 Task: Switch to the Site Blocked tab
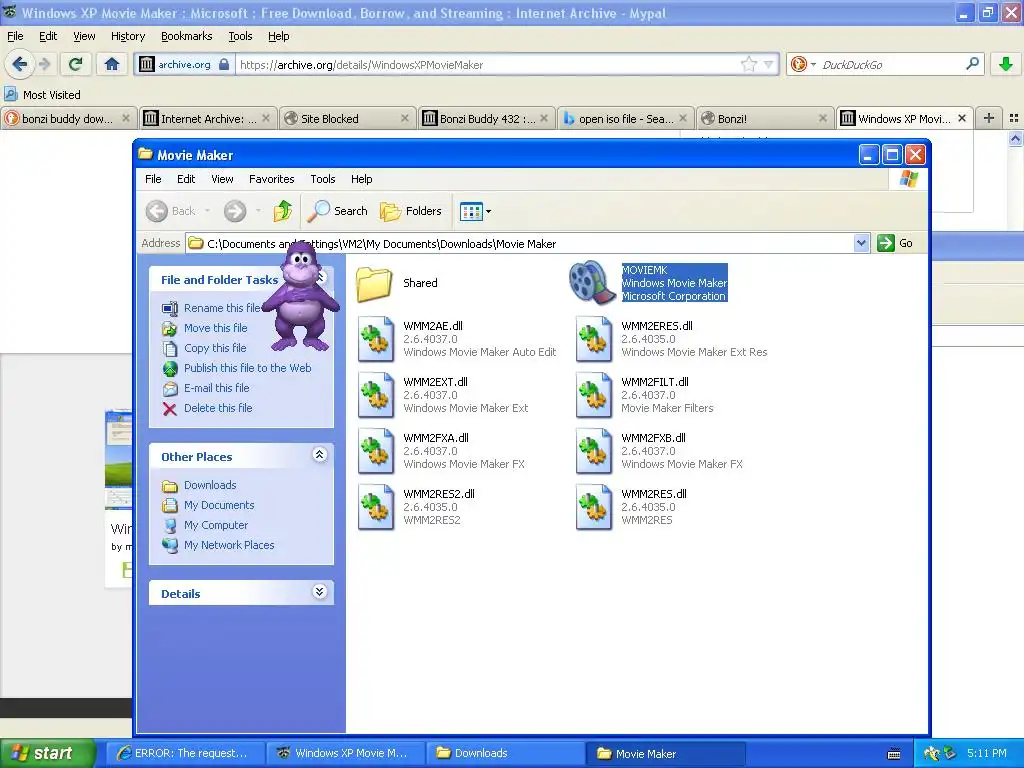click(x=347, y=118)
